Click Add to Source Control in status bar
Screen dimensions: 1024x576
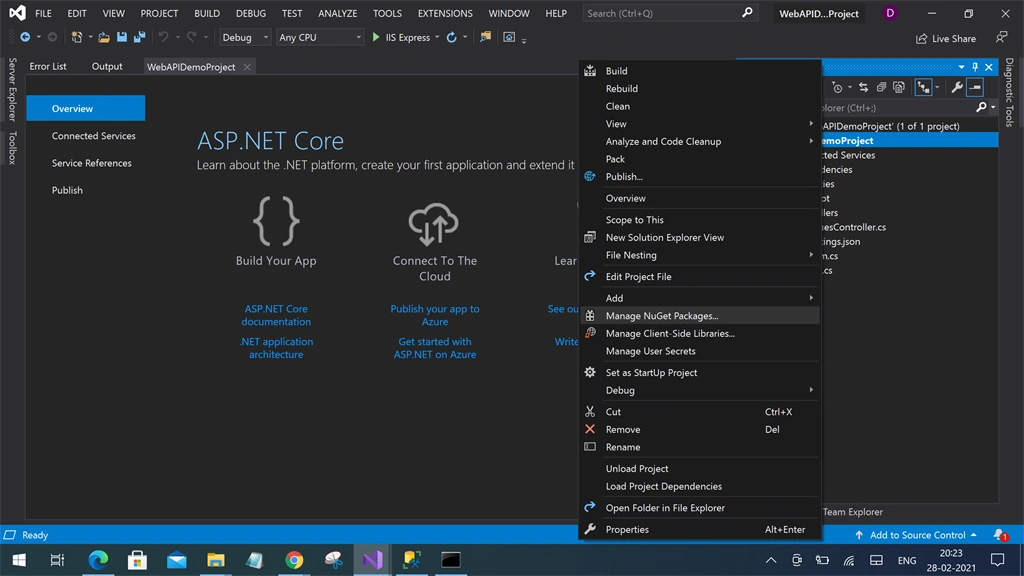pyautogui.click(x=916, y=535)
